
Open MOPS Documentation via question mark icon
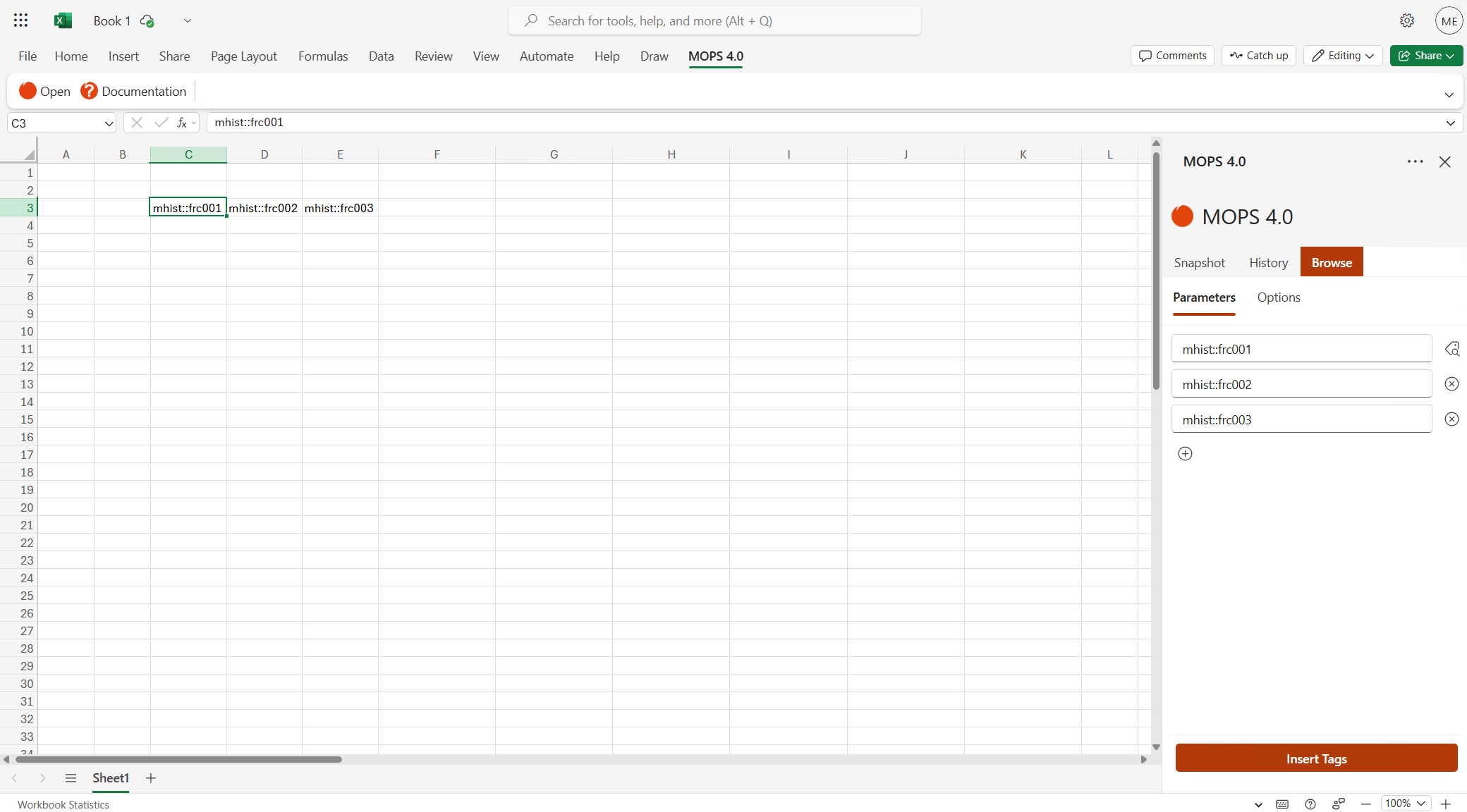coord(88,91)
